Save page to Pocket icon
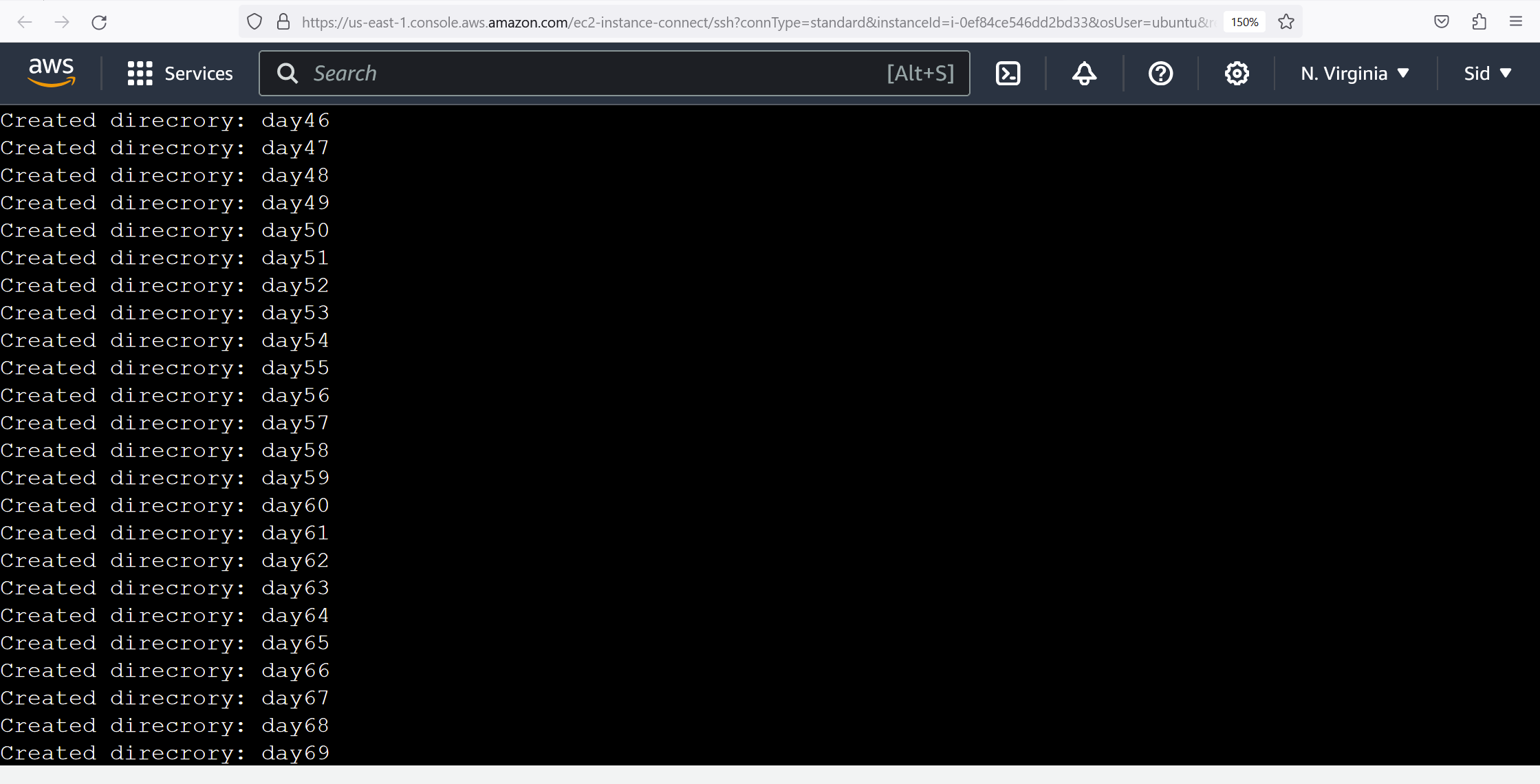This screenshot has height=784, width=1540. coord(1442,22)
